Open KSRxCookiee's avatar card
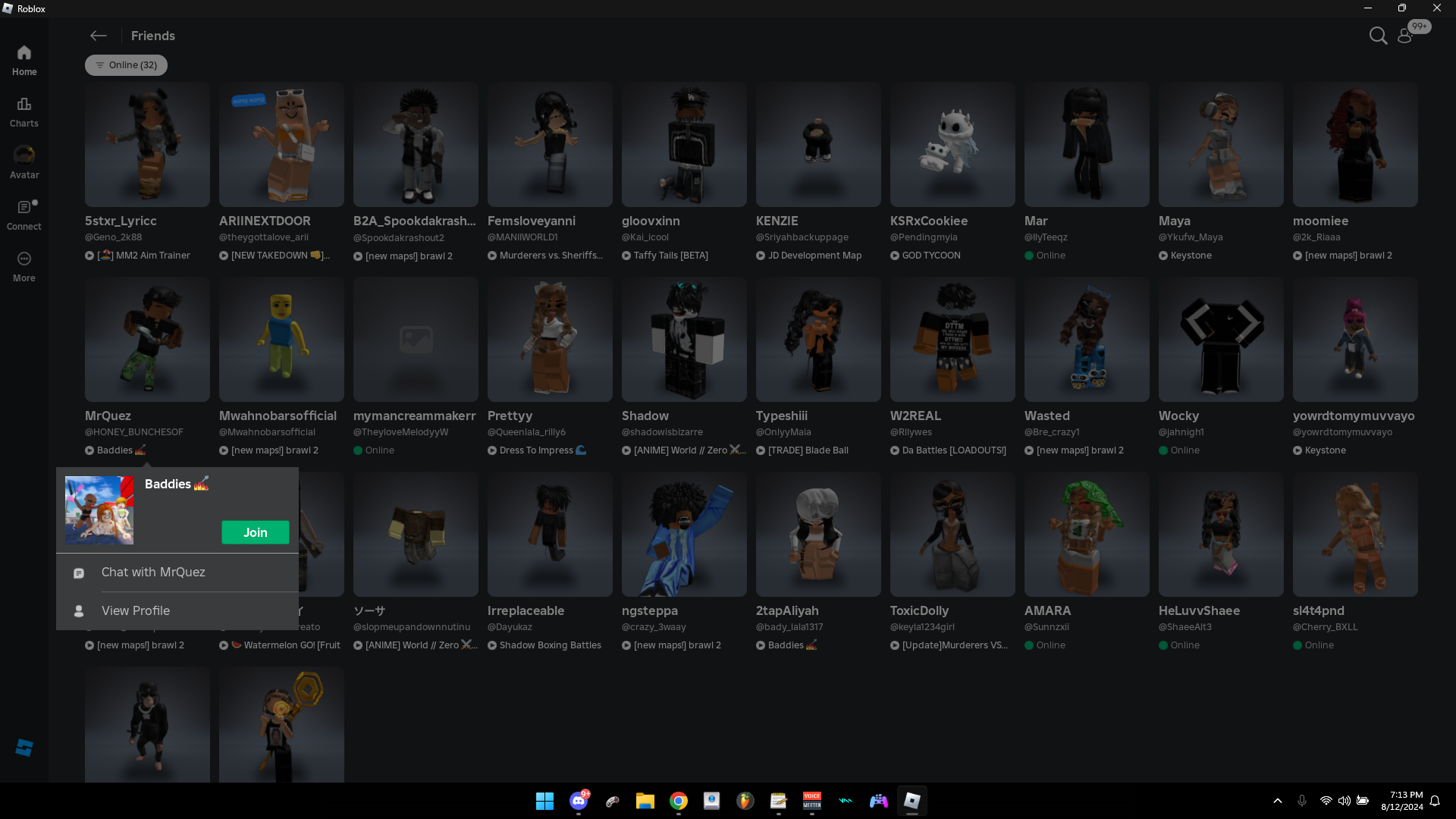Screen dimensions: 1456x819 pos(952,145)
